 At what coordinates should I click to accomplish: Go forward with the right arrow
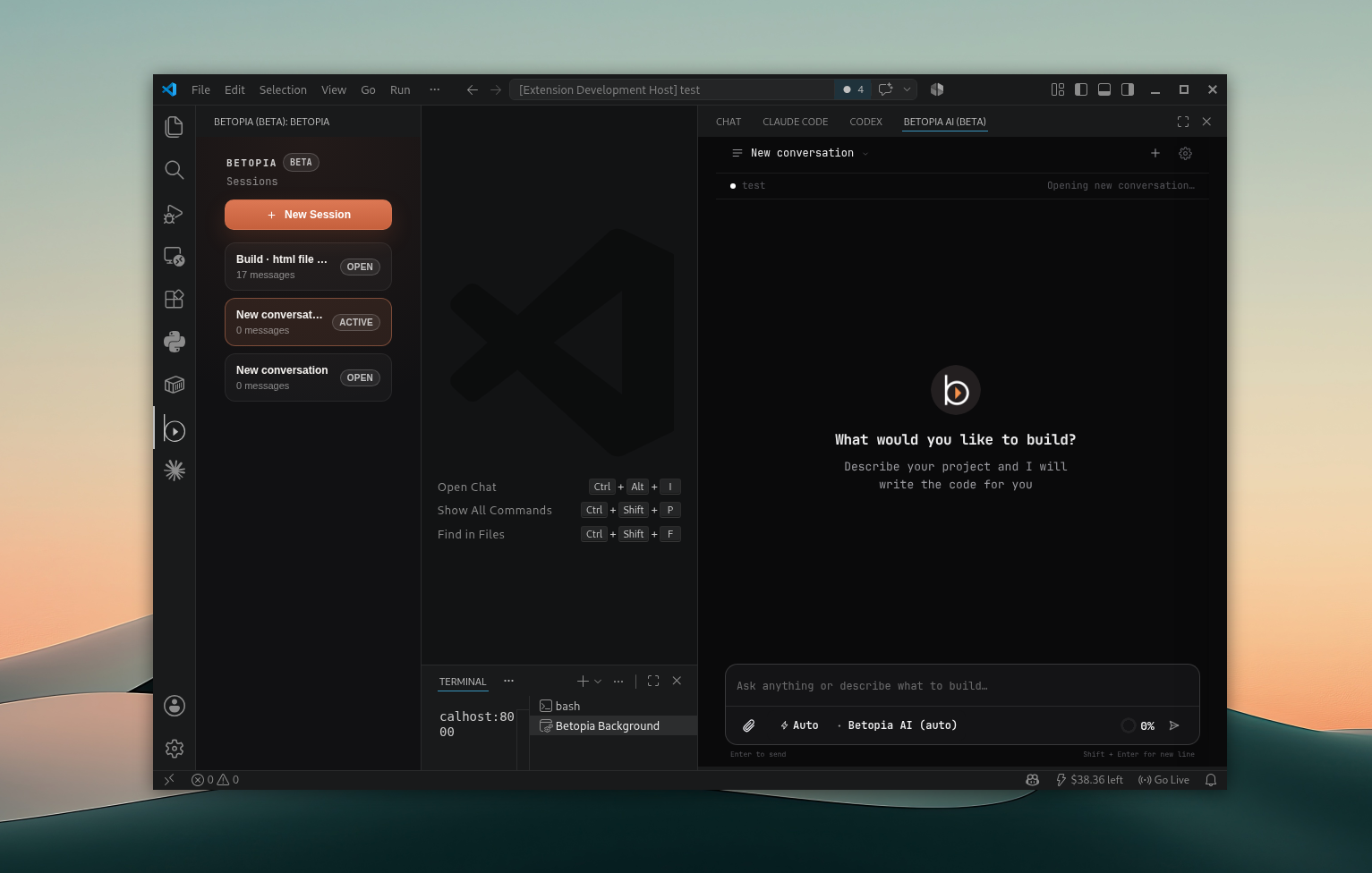[496, 89]
